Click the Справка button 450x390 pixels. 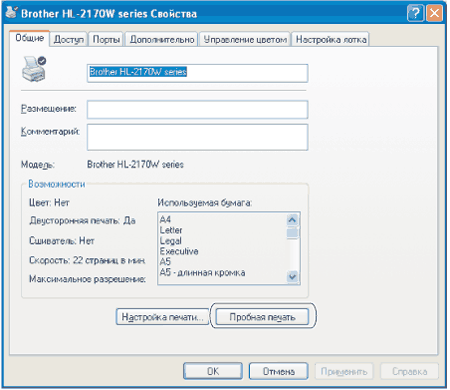(409, 371)
